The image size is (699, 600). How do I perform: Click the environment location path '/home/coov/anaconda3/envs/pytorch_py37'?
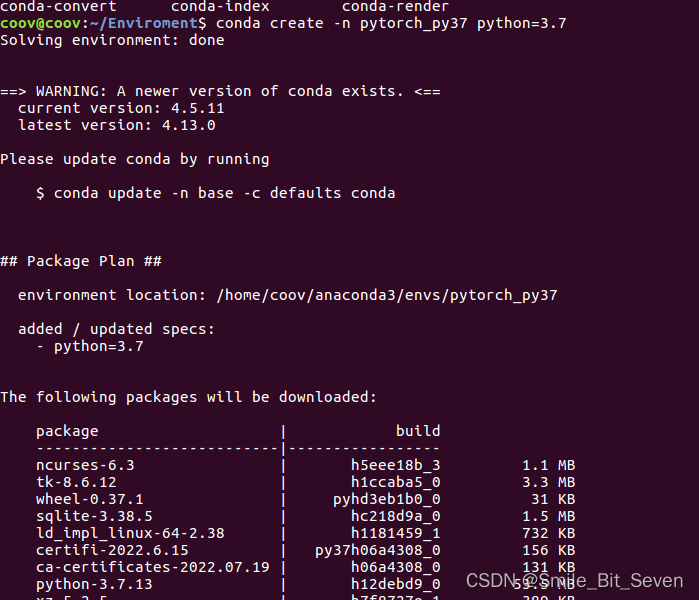point(387,295)
